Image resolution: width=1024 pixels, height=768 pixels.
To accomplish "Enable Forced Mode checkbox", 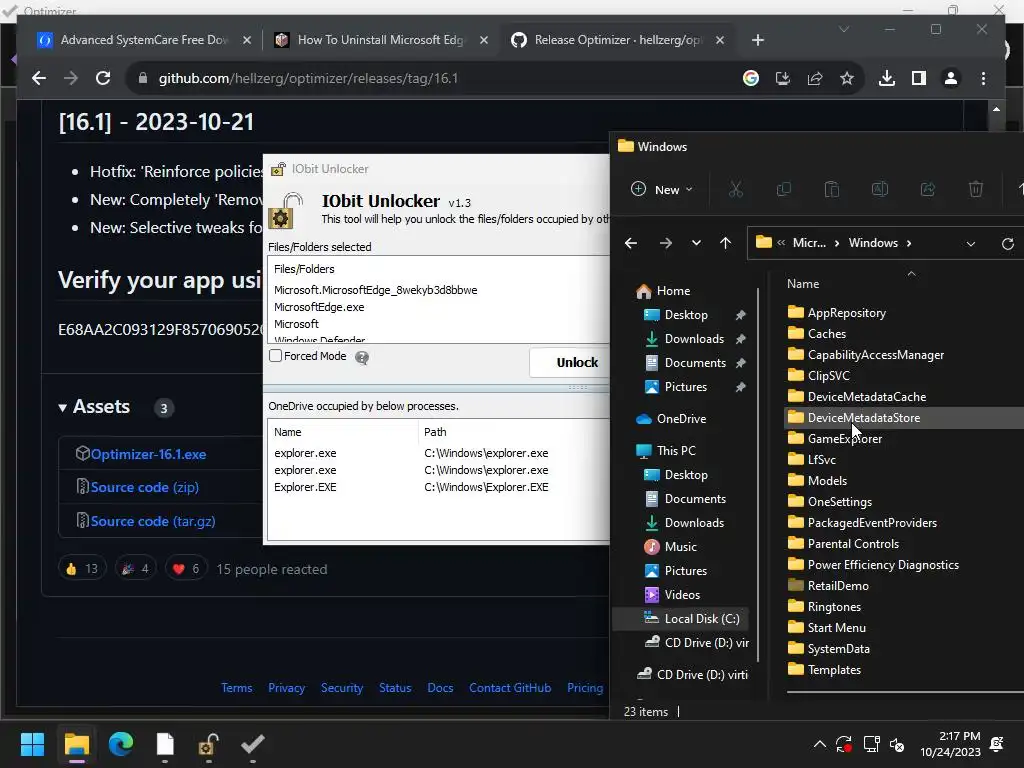I will 276,356.
